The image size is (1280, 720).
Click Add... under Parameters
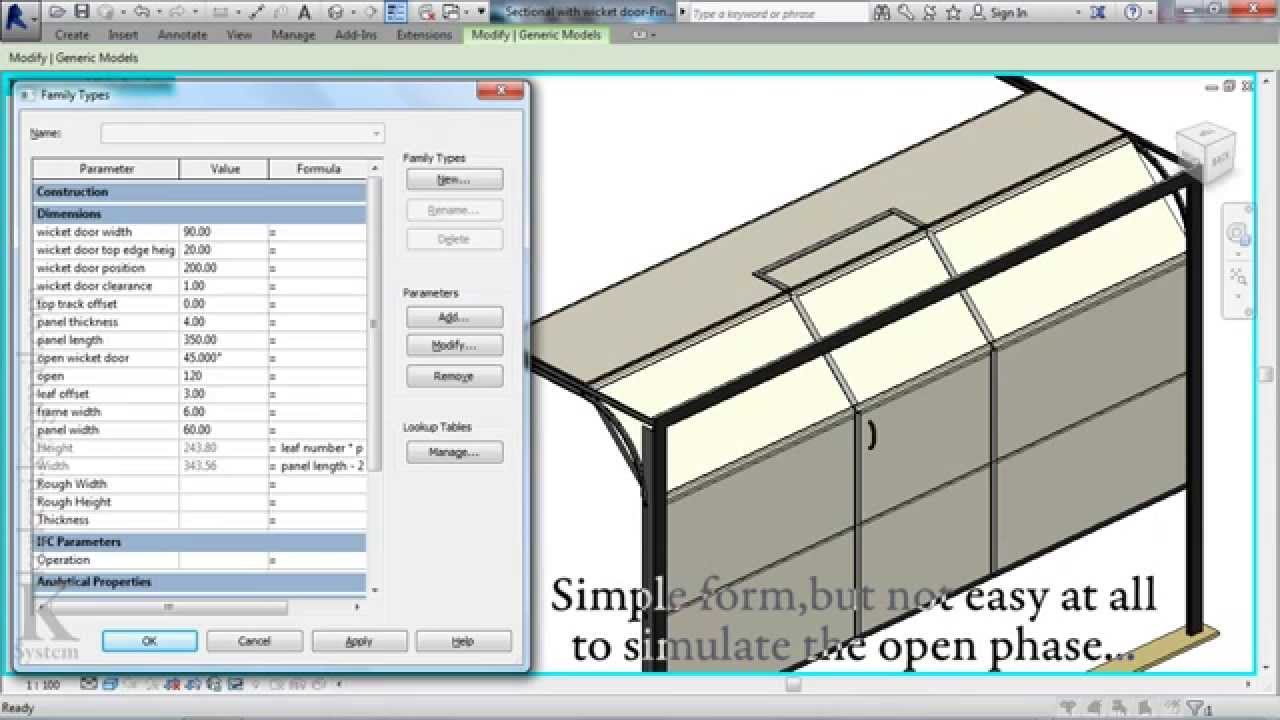(x=454, y=317)
